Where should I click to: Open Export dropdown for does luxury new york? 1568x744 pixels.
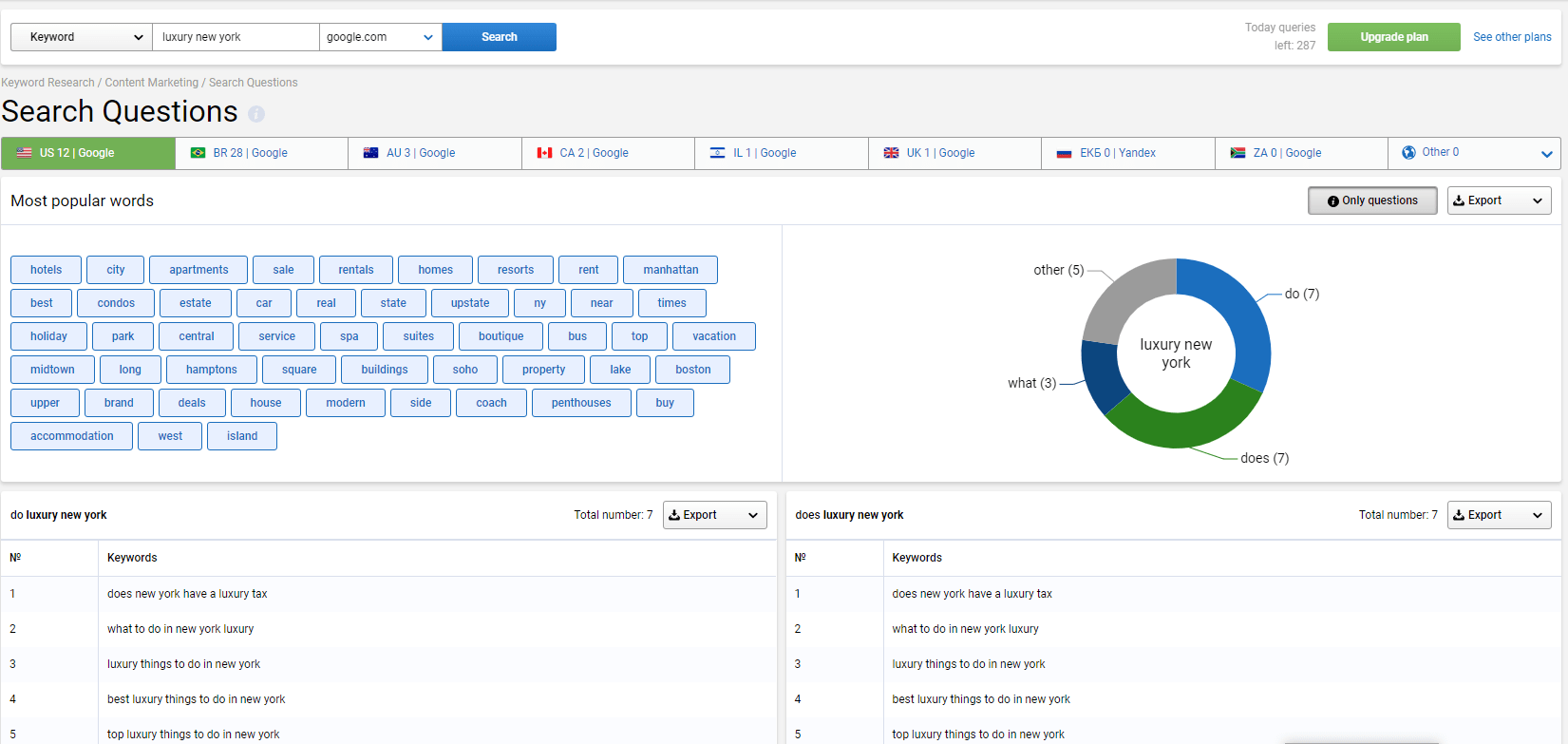click(x=1499, y=515)
